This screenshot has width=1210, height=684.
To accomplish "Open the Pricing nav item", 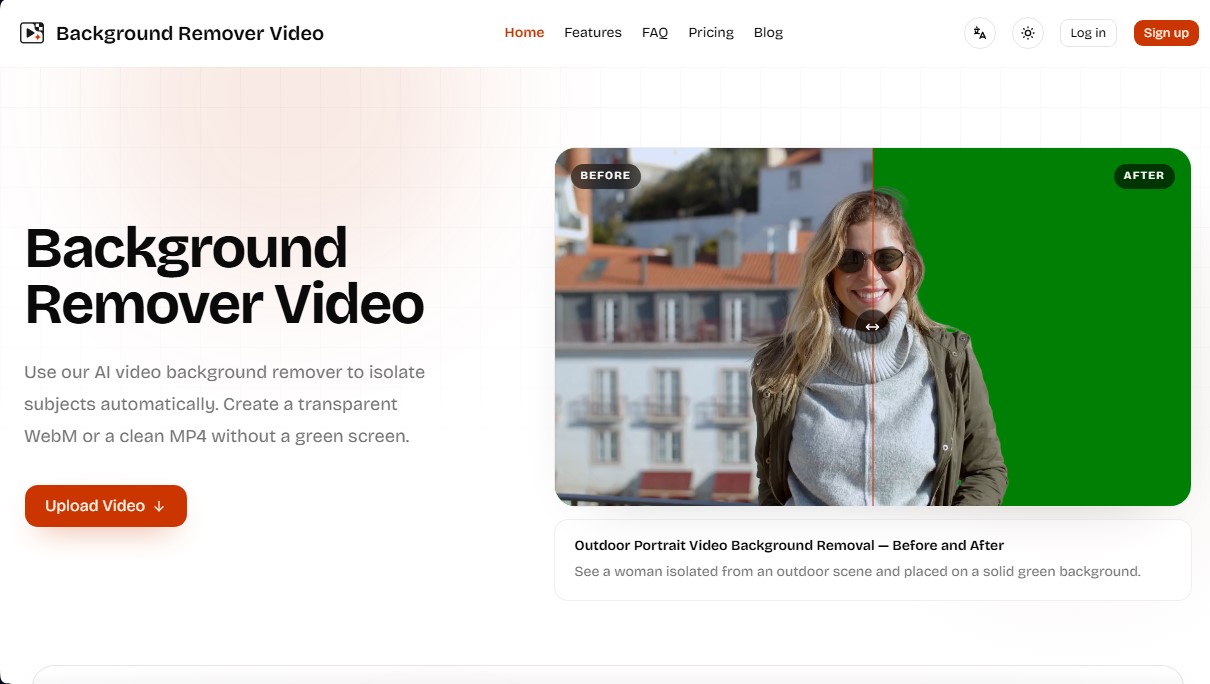I will pos(711,33).
